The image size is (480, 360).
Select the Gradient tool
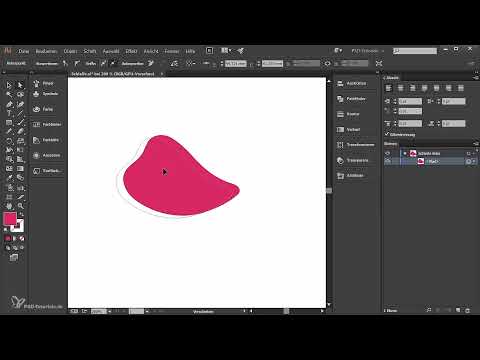point(20,168)
